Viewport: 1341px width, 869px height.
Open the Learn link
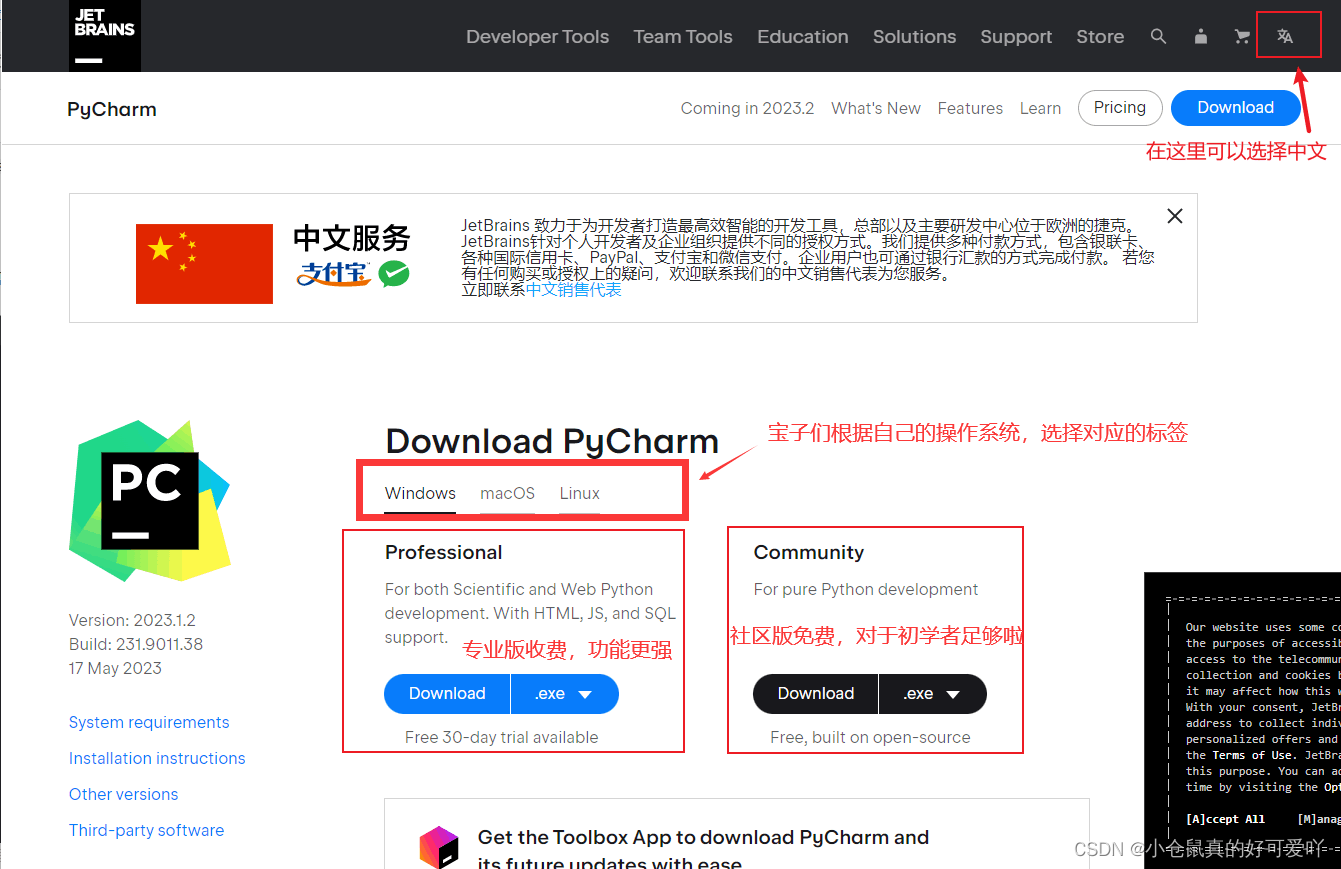1040,108
